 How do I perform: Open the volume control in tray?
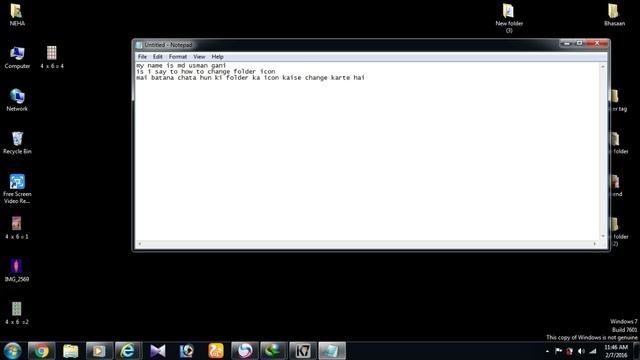pos(581,351)
